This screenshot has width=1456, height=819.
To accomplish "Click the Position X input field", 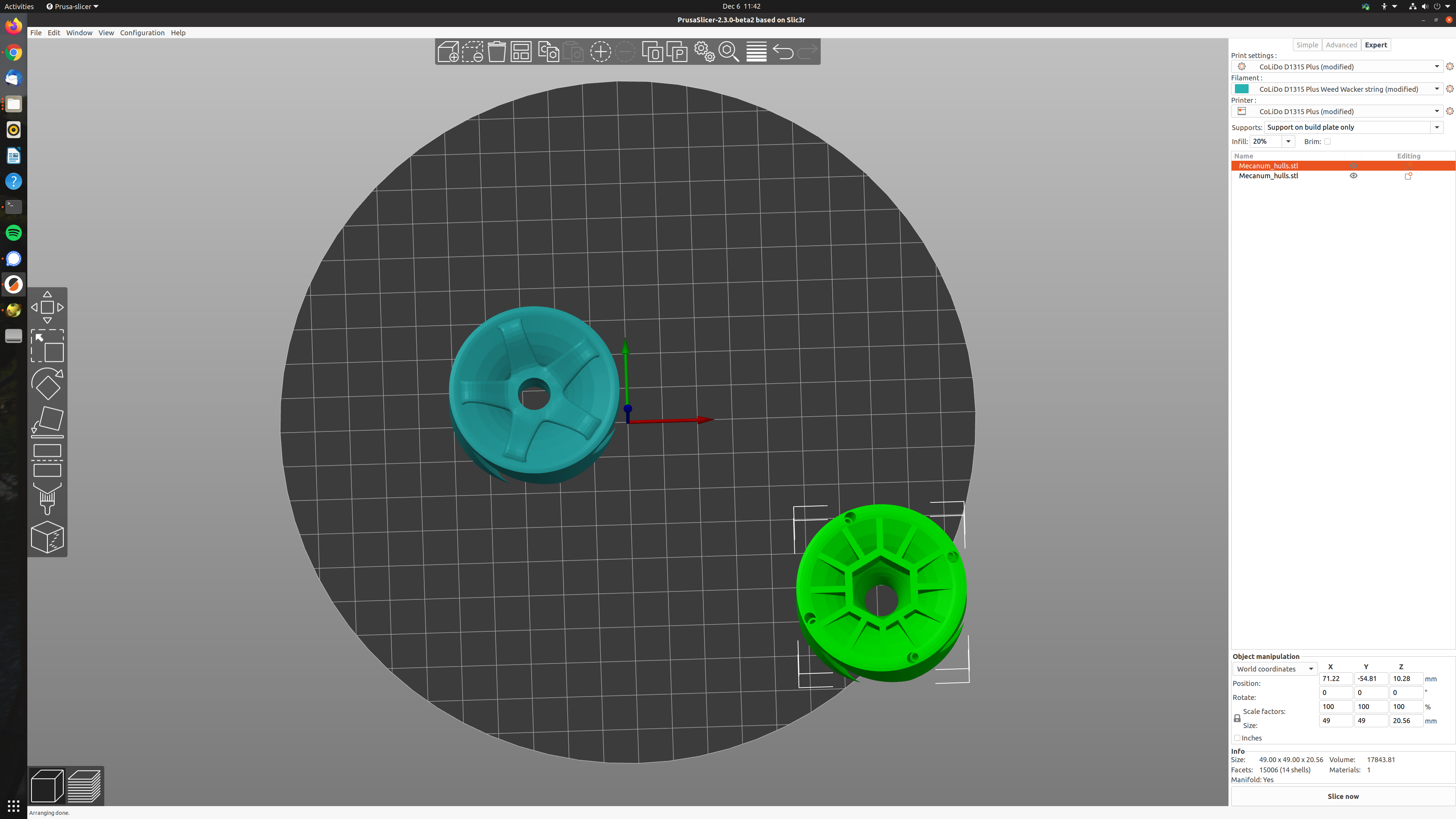I will (x=1335, y=679).
